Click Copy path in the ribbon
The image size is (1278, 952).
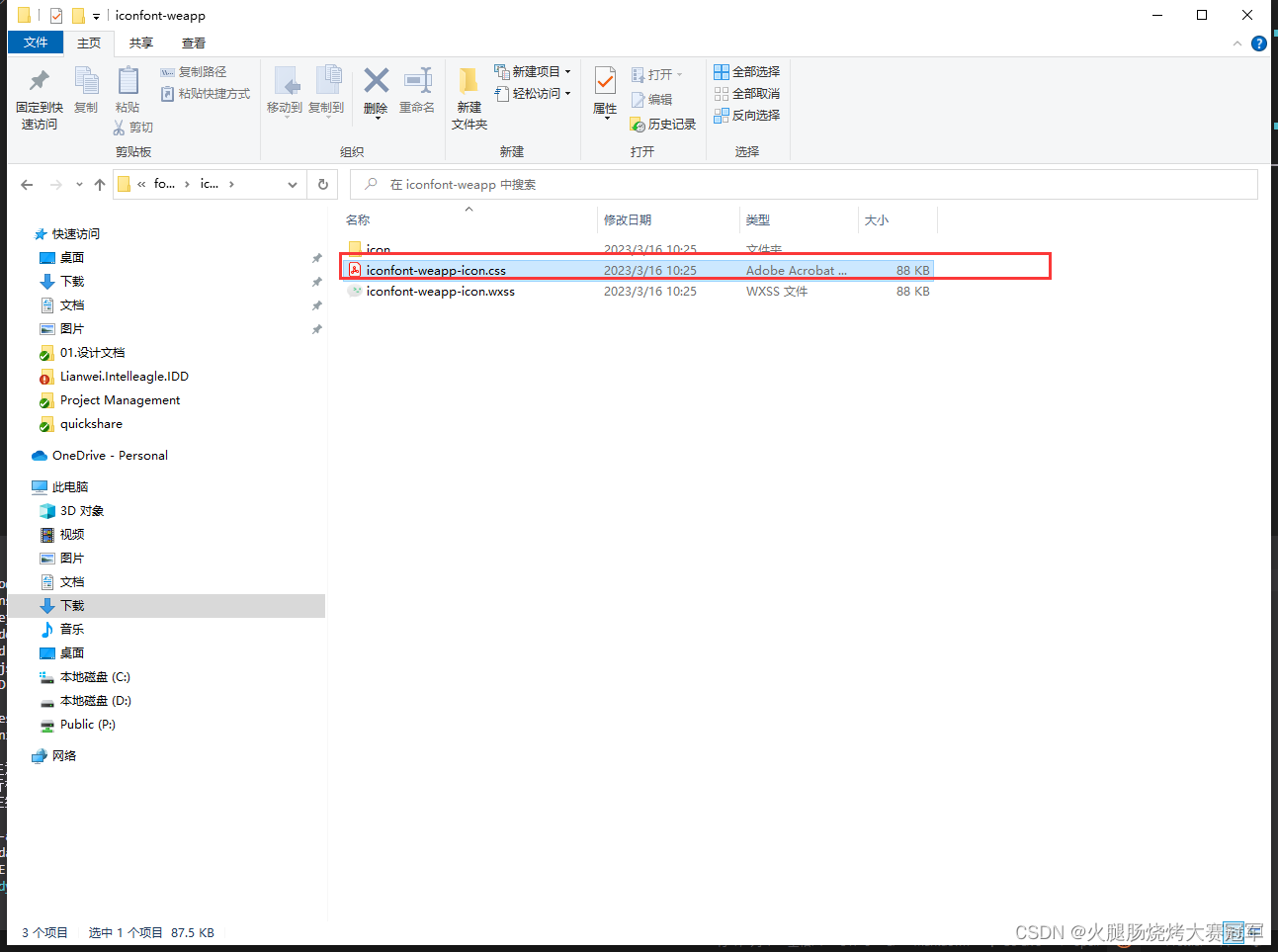(194, 72)
